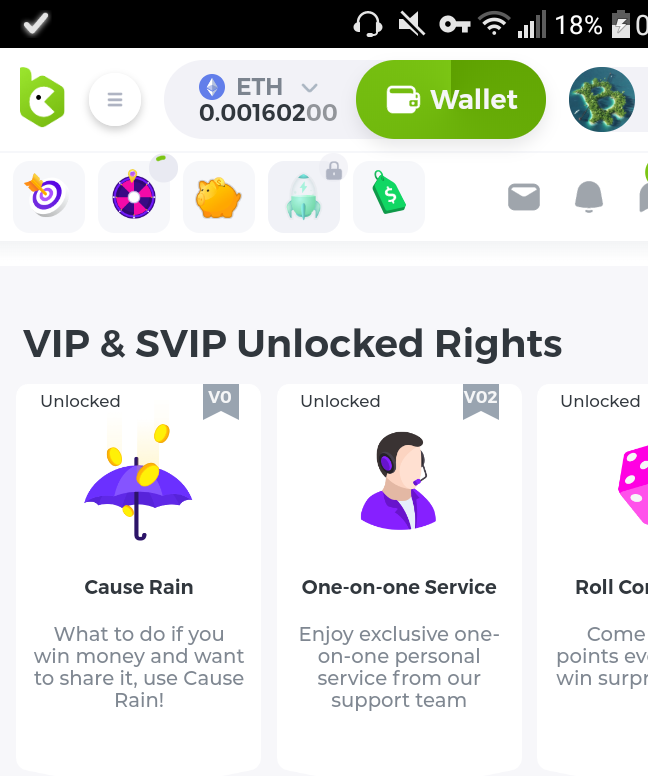The width and height of the screenshot is (648, 776).
Task: Click the support agent illustration
Action: pyautogui.click(x=399, y=482)
